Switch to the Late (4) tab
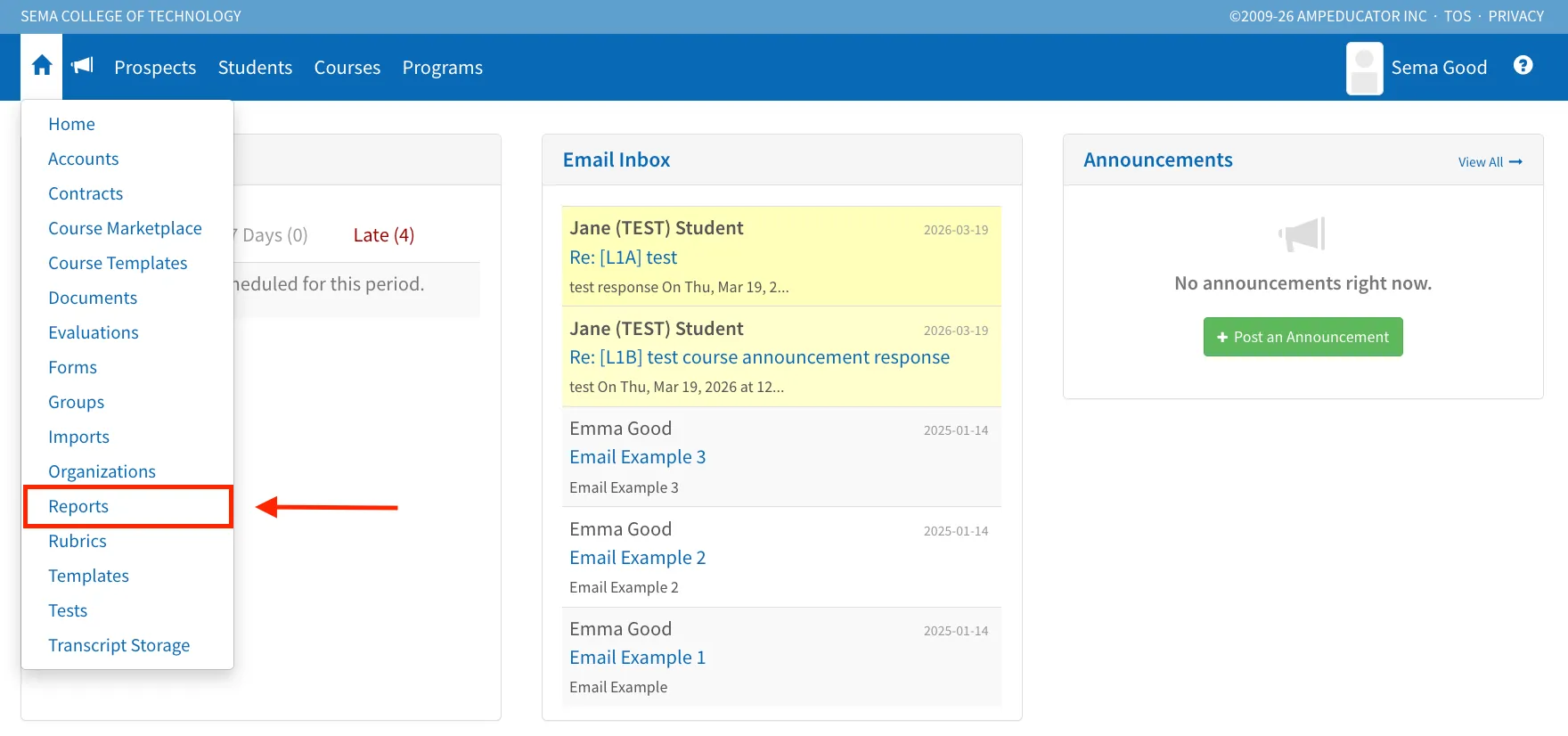 coord(384,235)
